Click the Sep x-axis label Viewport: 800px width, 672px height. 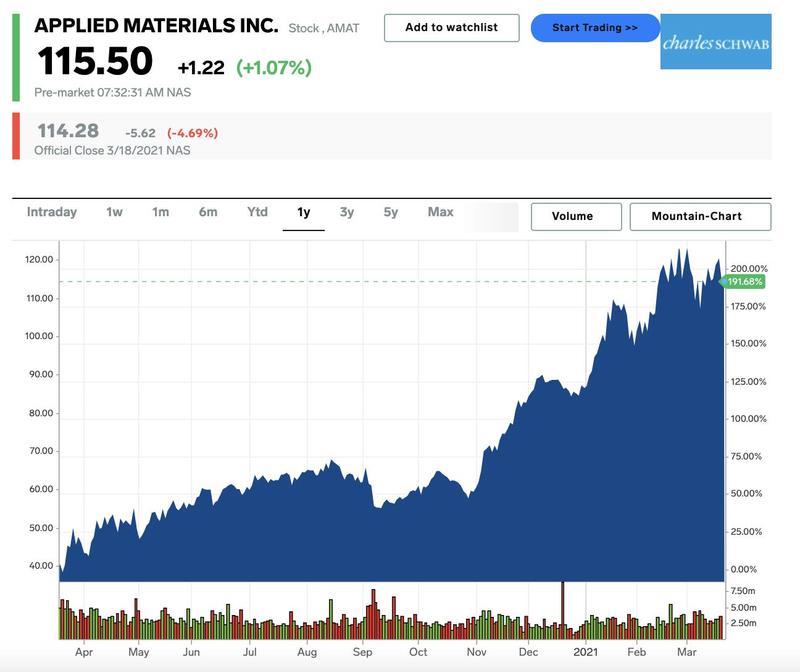click(x=362, y=652)
